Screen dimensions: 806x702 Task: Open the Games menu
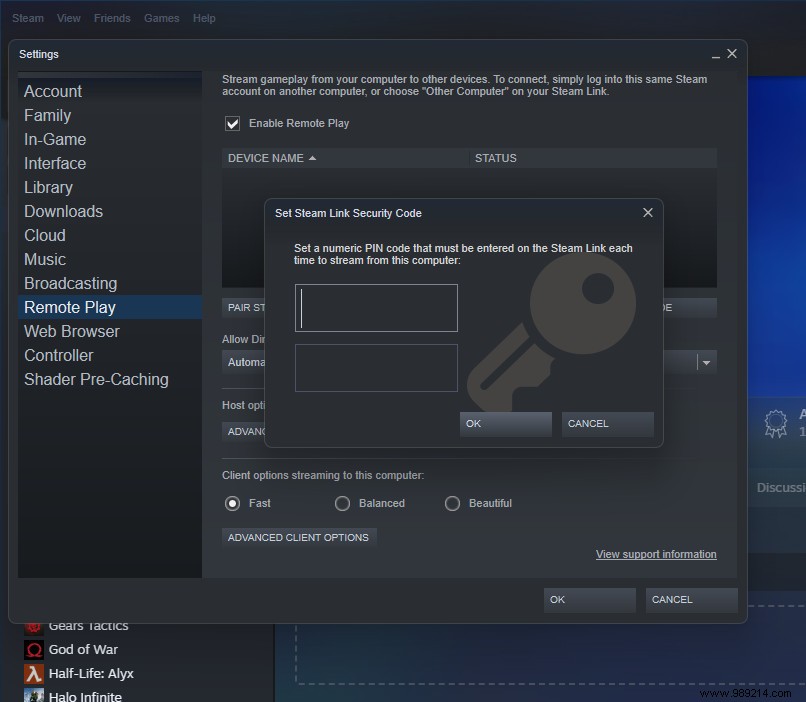(161, 17)
